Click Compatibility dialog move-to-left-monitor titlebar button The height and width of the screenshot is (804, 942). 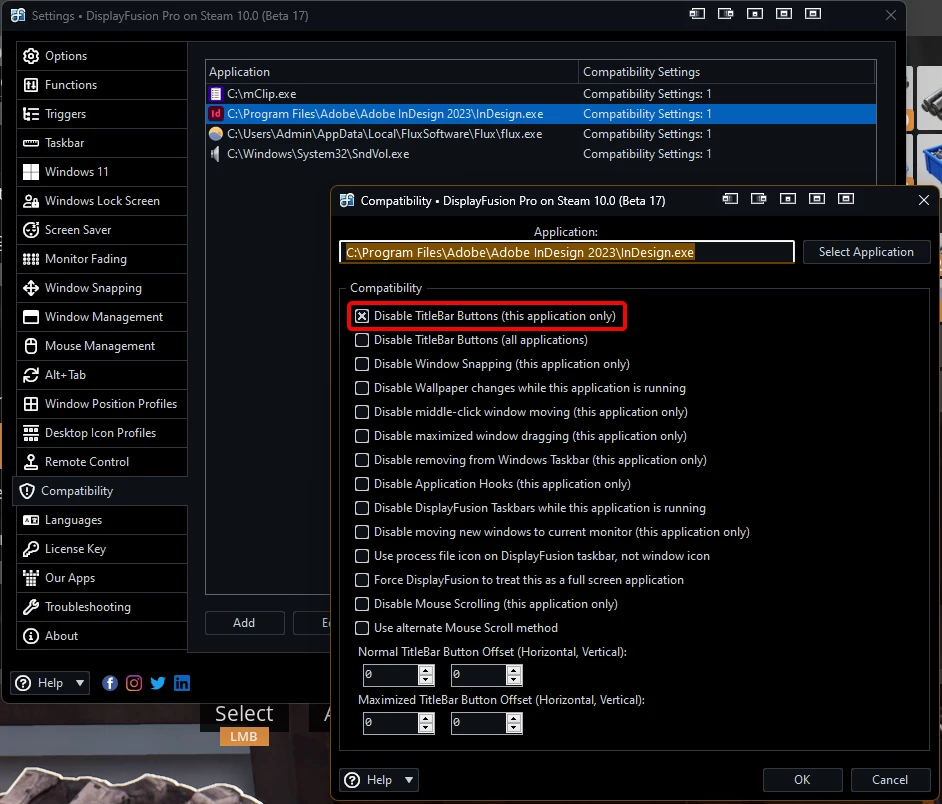click(x=730, y=199)
